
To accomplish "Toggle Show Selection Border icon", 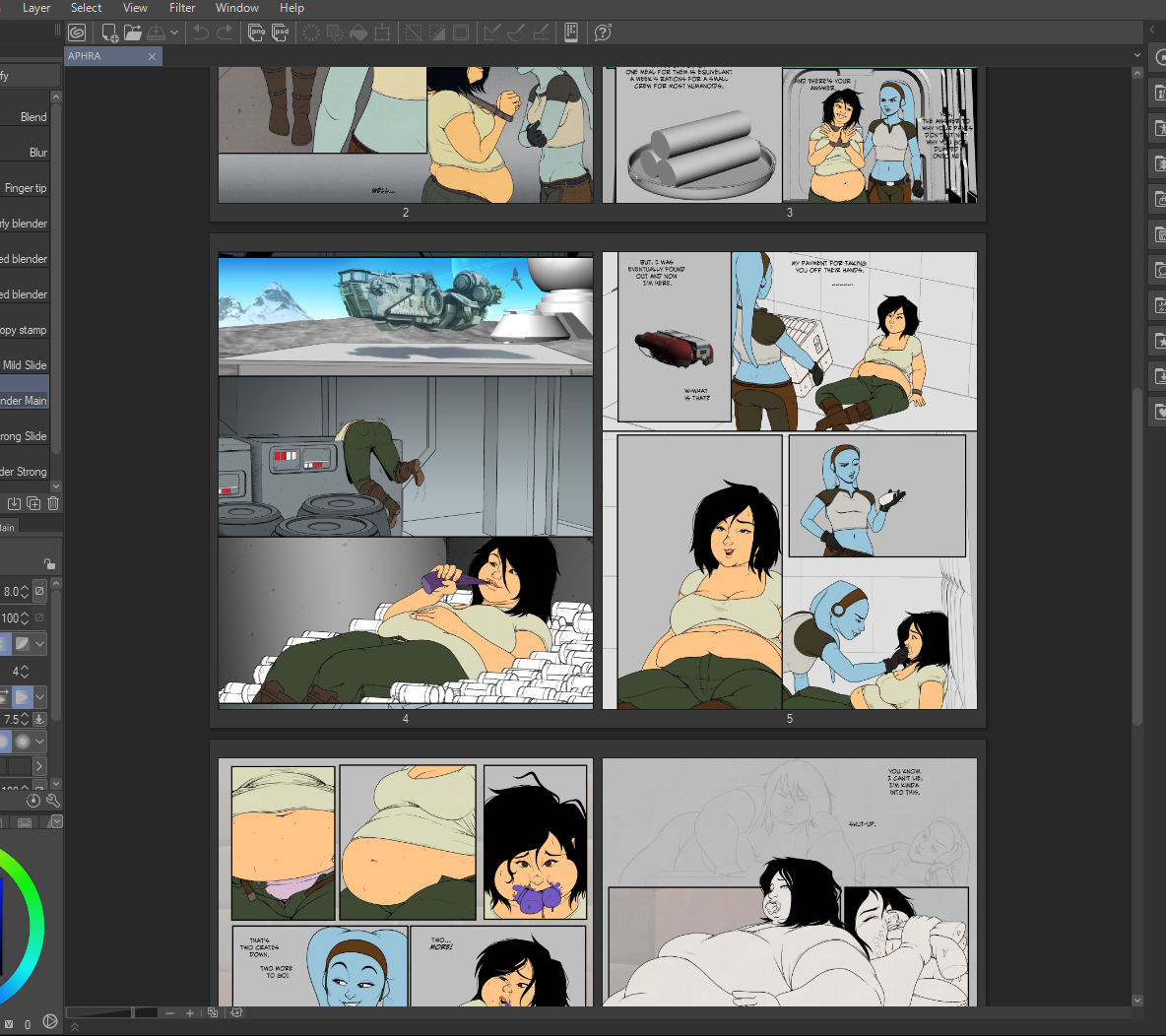I will coord(461,32).
